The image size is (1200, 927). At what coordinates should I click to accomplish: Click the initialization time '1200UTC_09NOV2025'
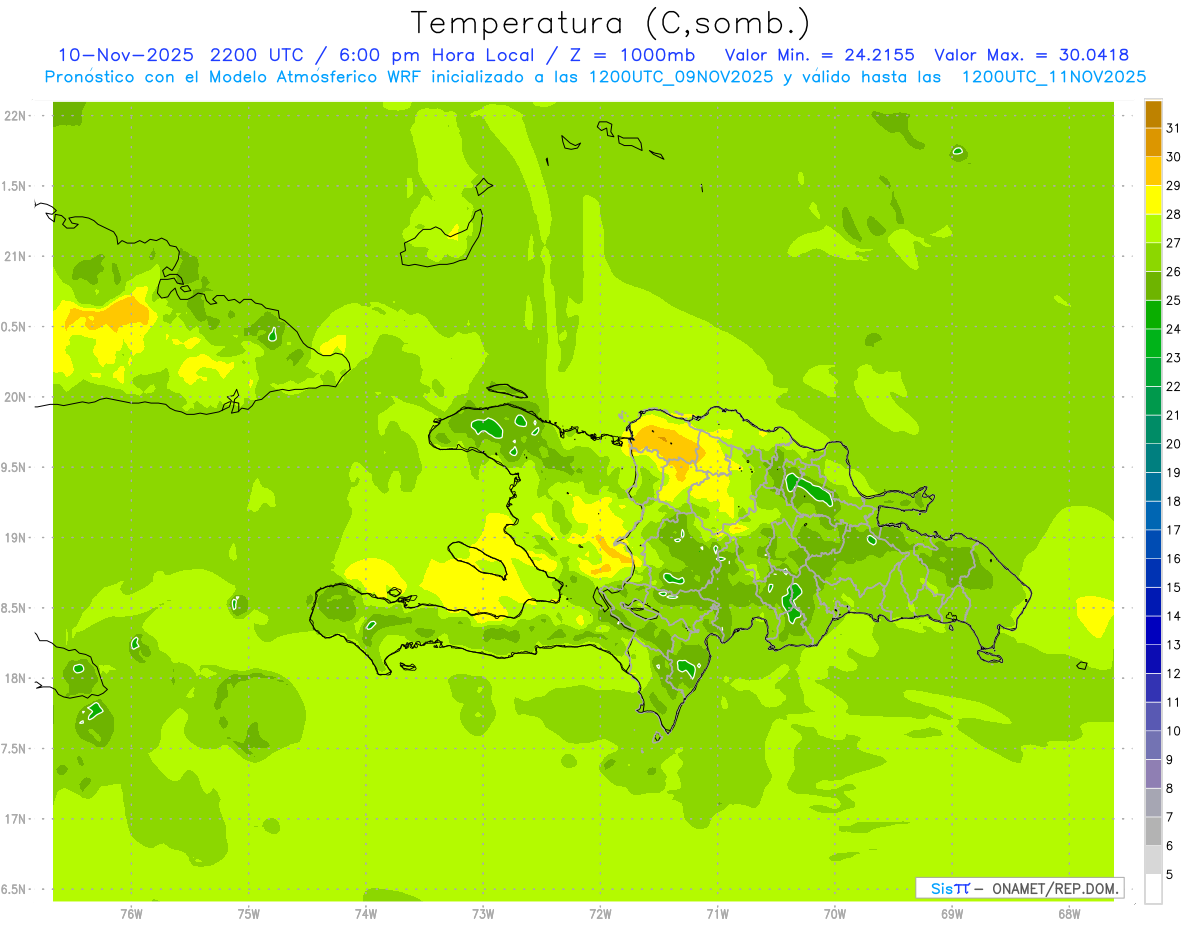tap(682, 77)
